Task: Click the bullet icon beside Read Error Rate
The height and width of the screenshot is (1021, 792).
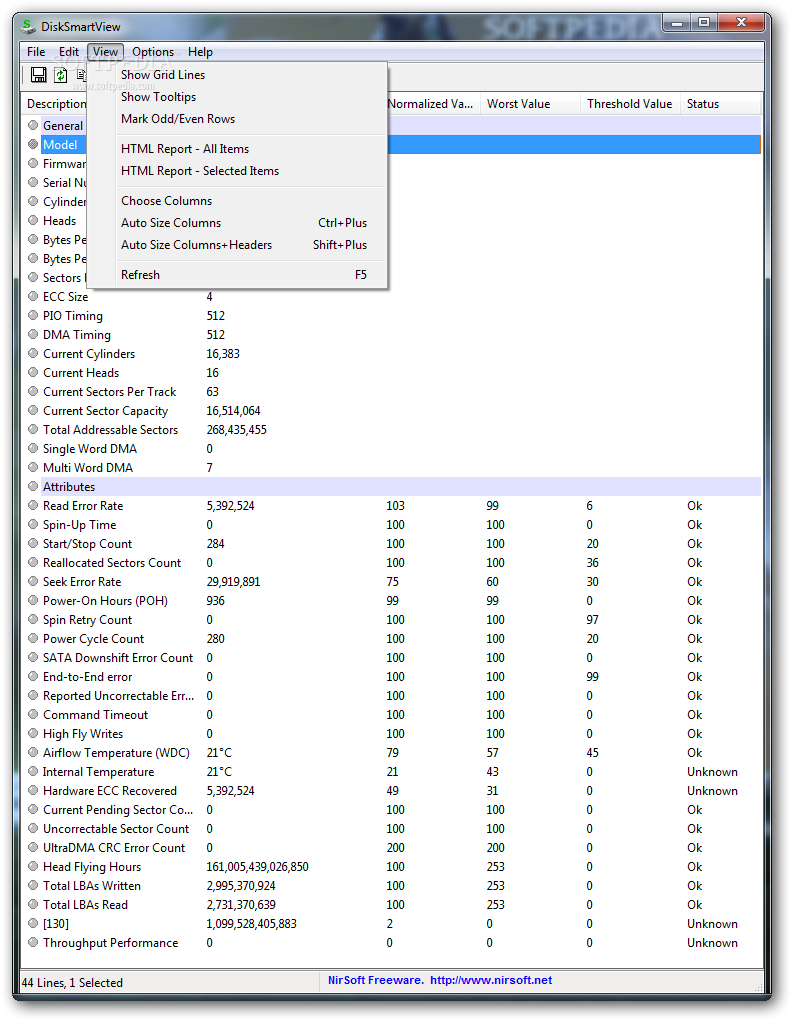Action: pos(33,505)
